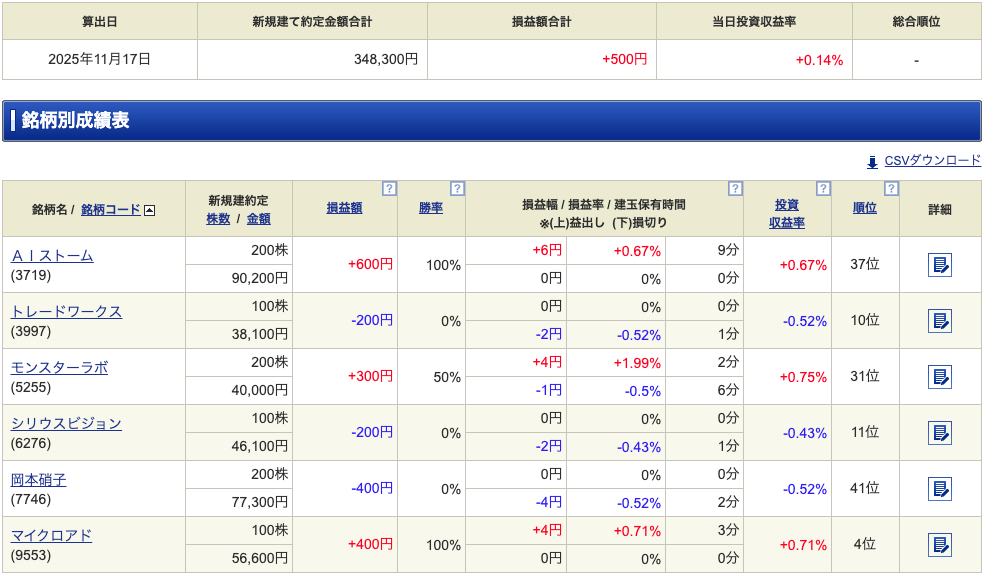Sort by 株数 header link
The image size is (984, 574).
click(x=218, y=218)
